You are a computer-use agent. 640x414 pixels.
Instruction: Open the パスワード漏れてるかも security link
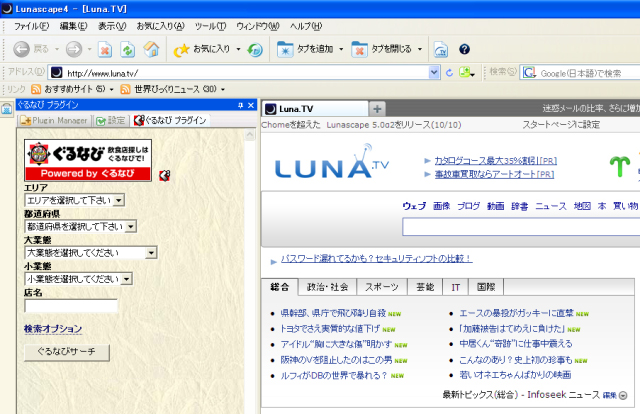pos(376,258)
